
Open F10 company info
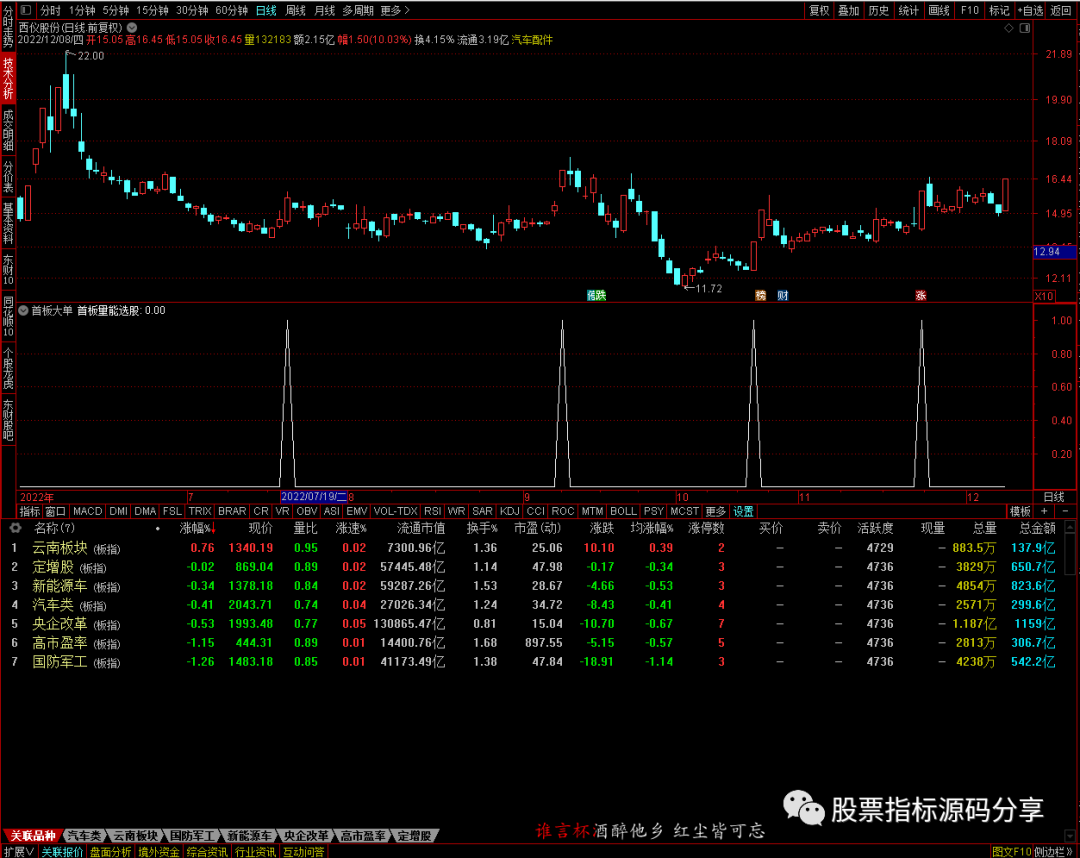click(970, 10)
